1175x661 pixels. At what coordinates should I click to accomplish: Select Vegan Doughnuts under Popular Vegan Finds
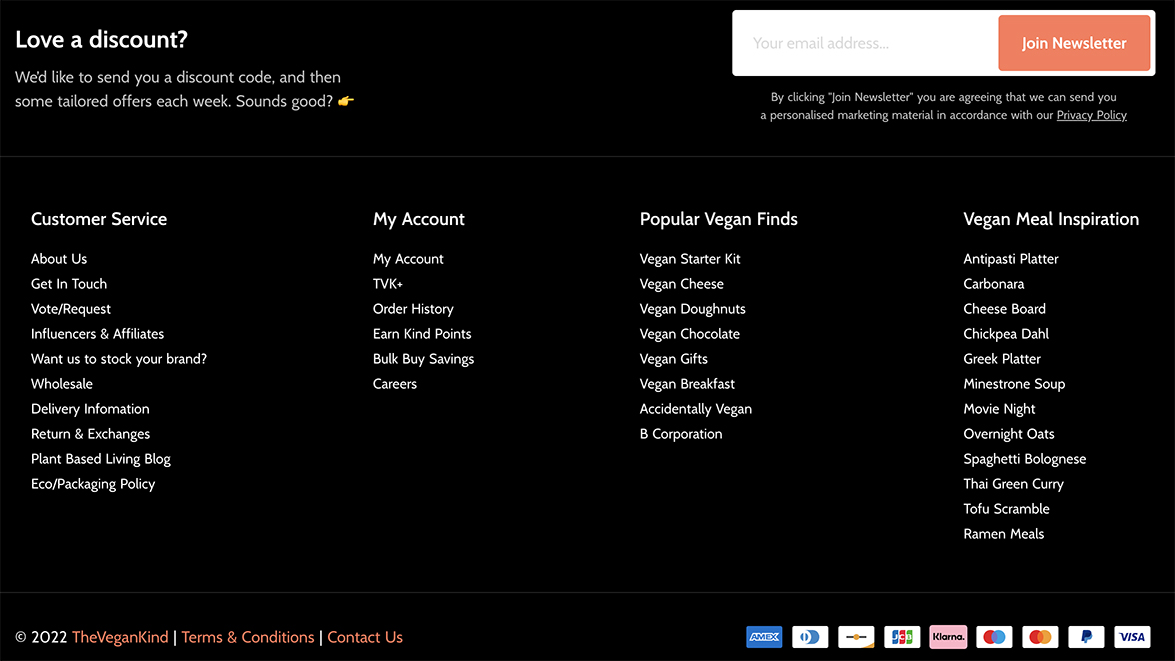click(692, 309)
